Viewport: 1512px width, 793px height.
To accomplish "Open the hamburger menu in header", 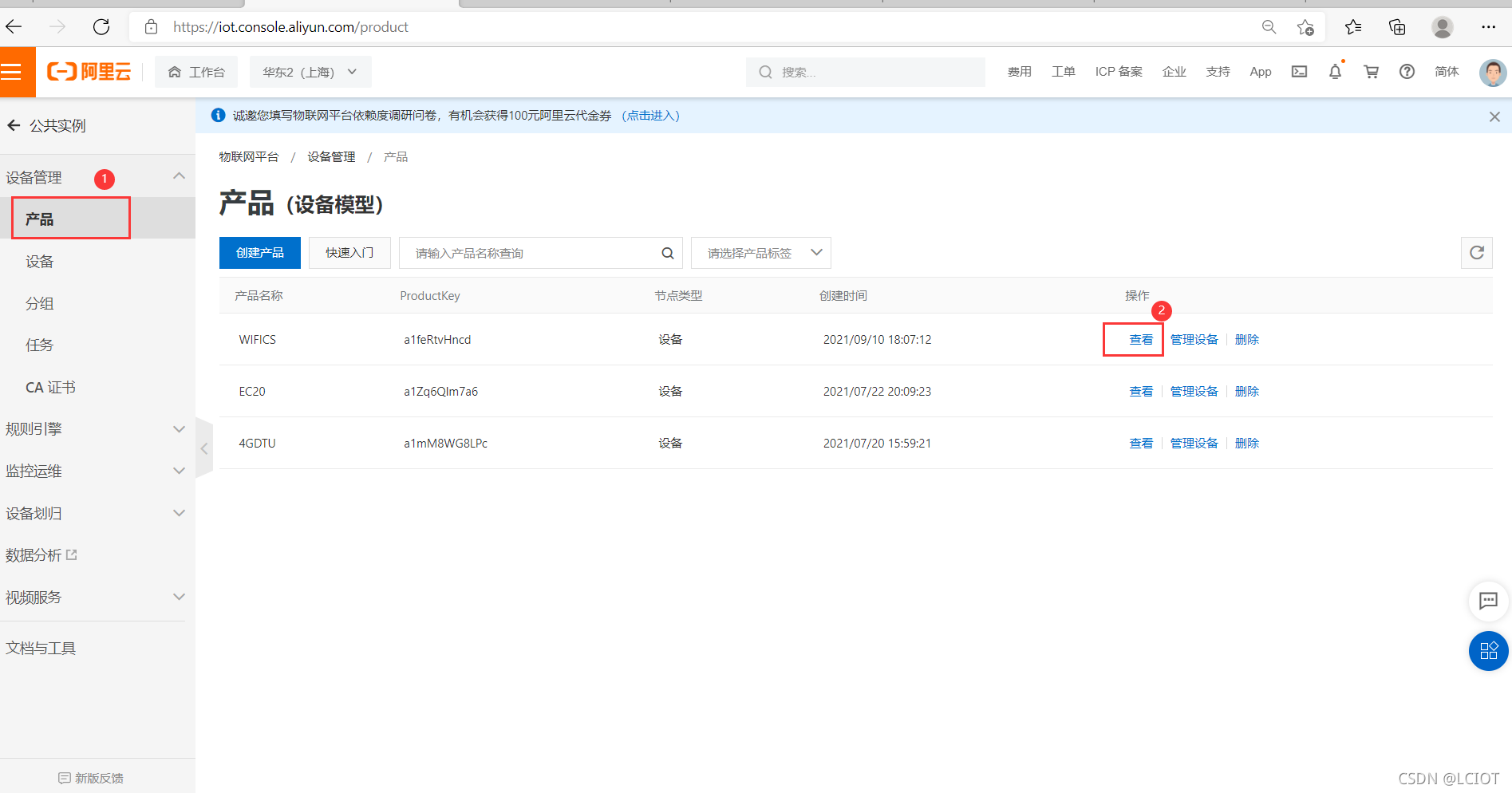I will (x=11, y=72).
